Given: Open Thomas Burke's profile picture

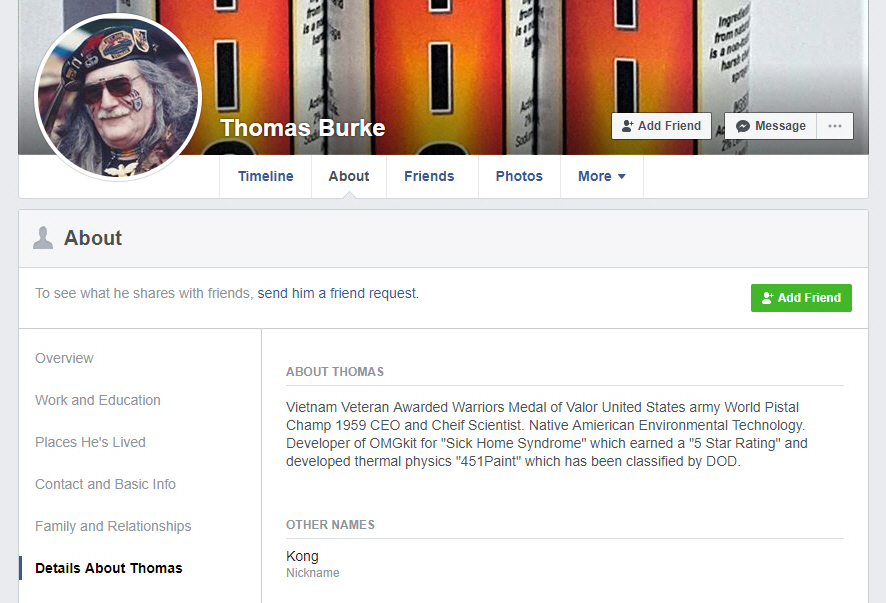Looking at the screenshot, I should [118, 97].
